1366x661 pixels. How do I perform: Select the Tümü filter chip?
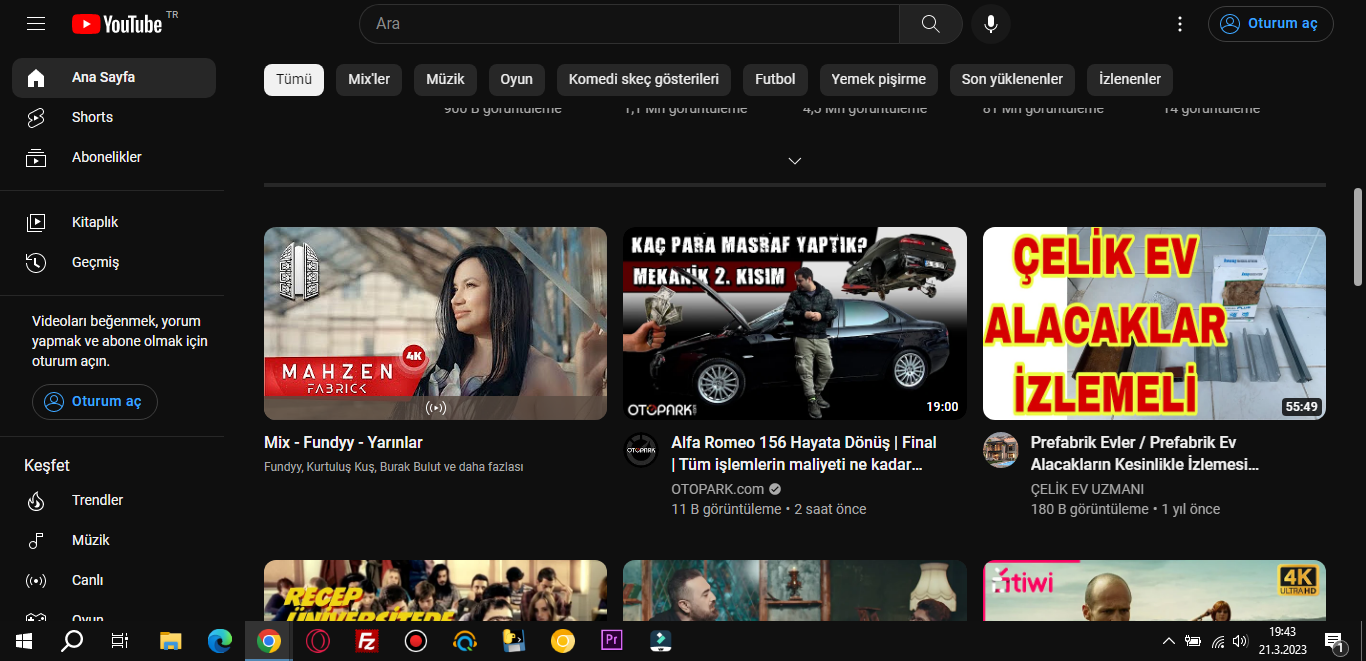(294, 79)
